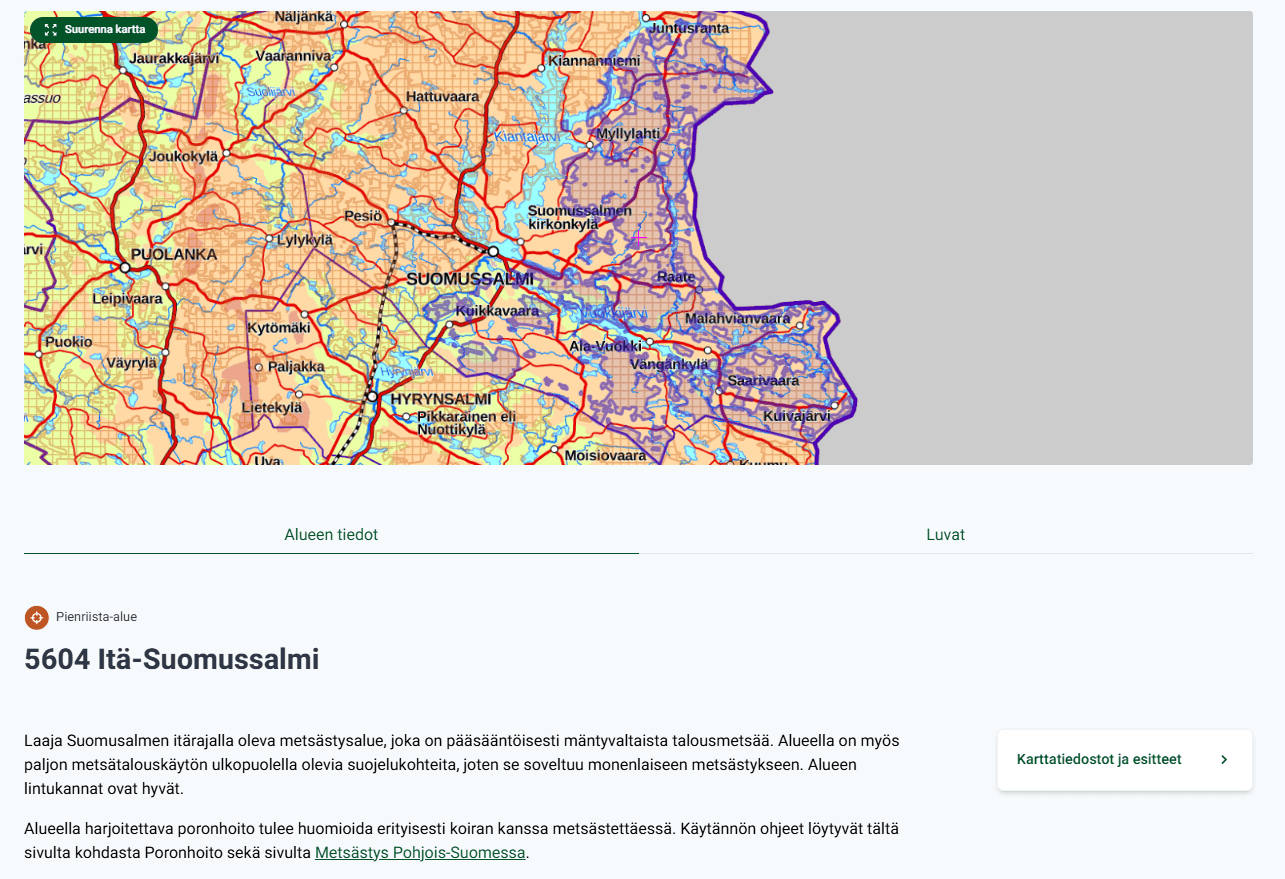Click the Näljänkä place name on the map
This screenshot has height=879, width=1285.
[302, 17]
